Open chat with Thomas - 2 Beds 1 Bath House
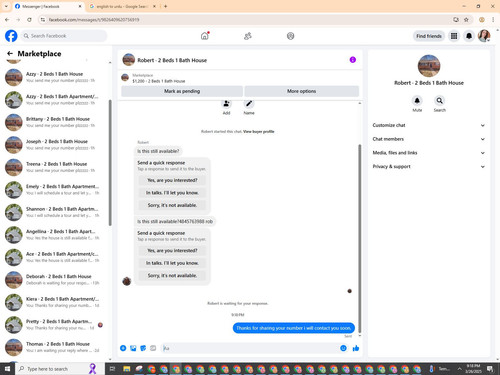Viewport: 500px width, 375px height. 56,347
